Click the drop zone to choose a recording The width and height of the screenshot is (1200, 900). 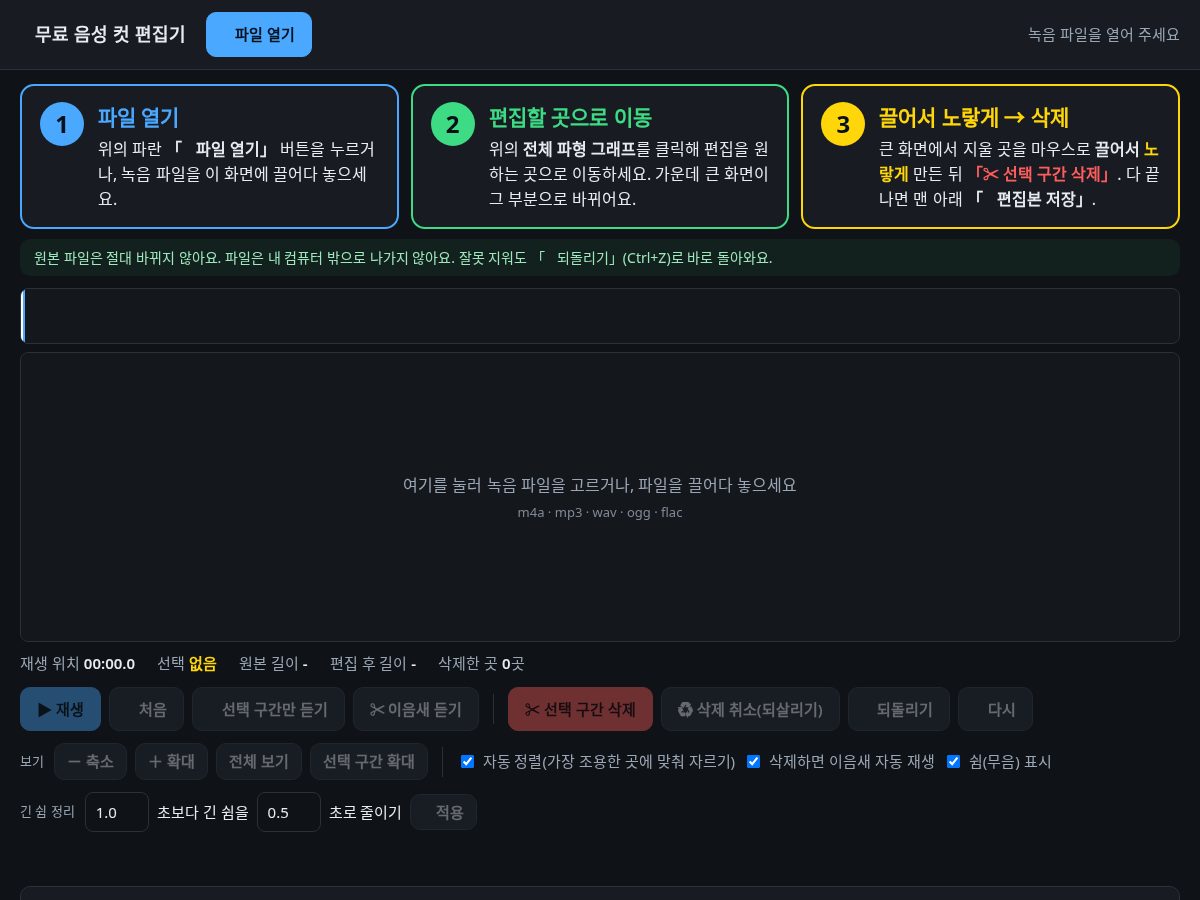600,496
